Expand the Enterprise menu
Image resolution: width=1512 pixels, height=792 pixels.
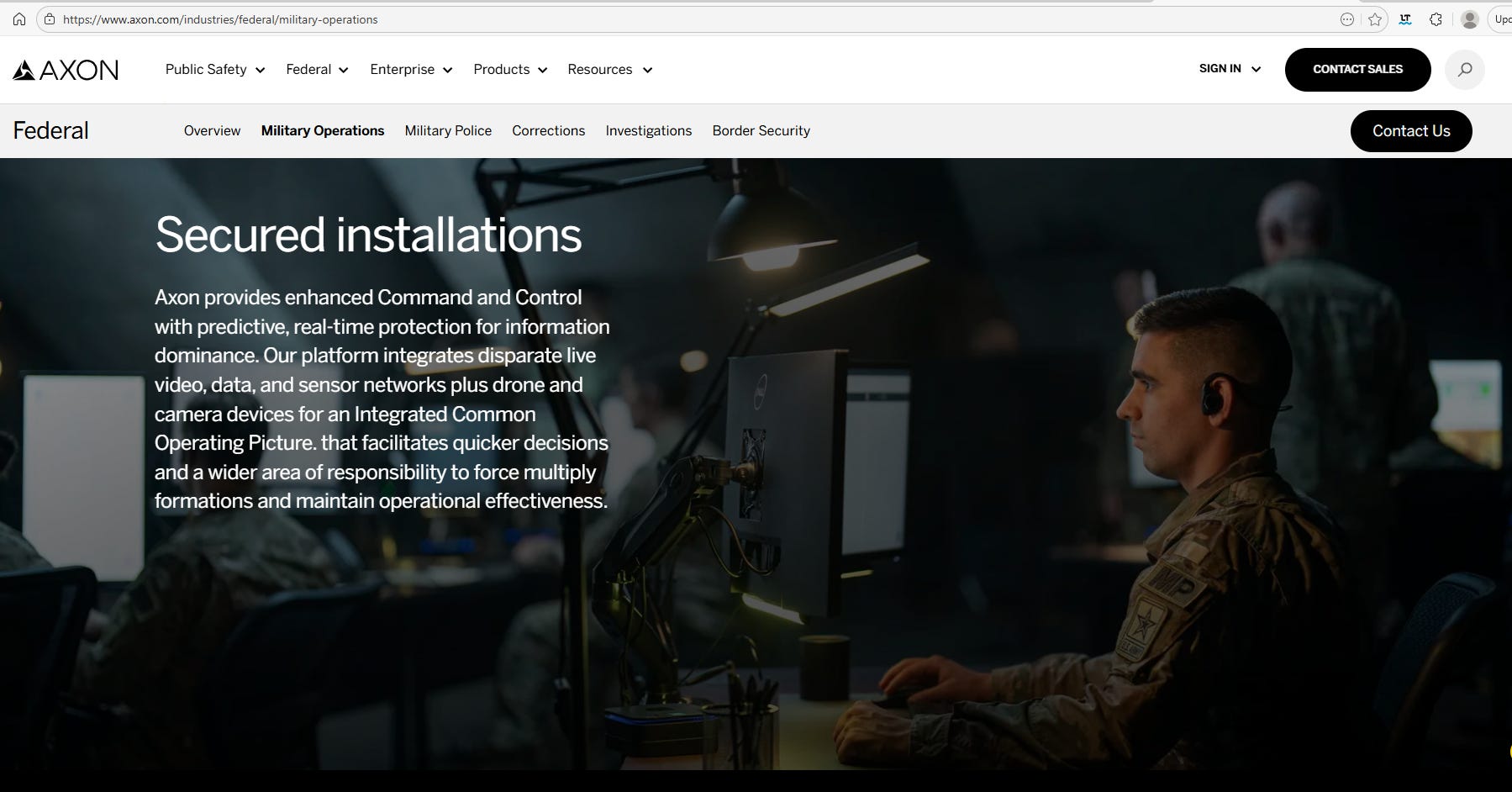[411, 70]
